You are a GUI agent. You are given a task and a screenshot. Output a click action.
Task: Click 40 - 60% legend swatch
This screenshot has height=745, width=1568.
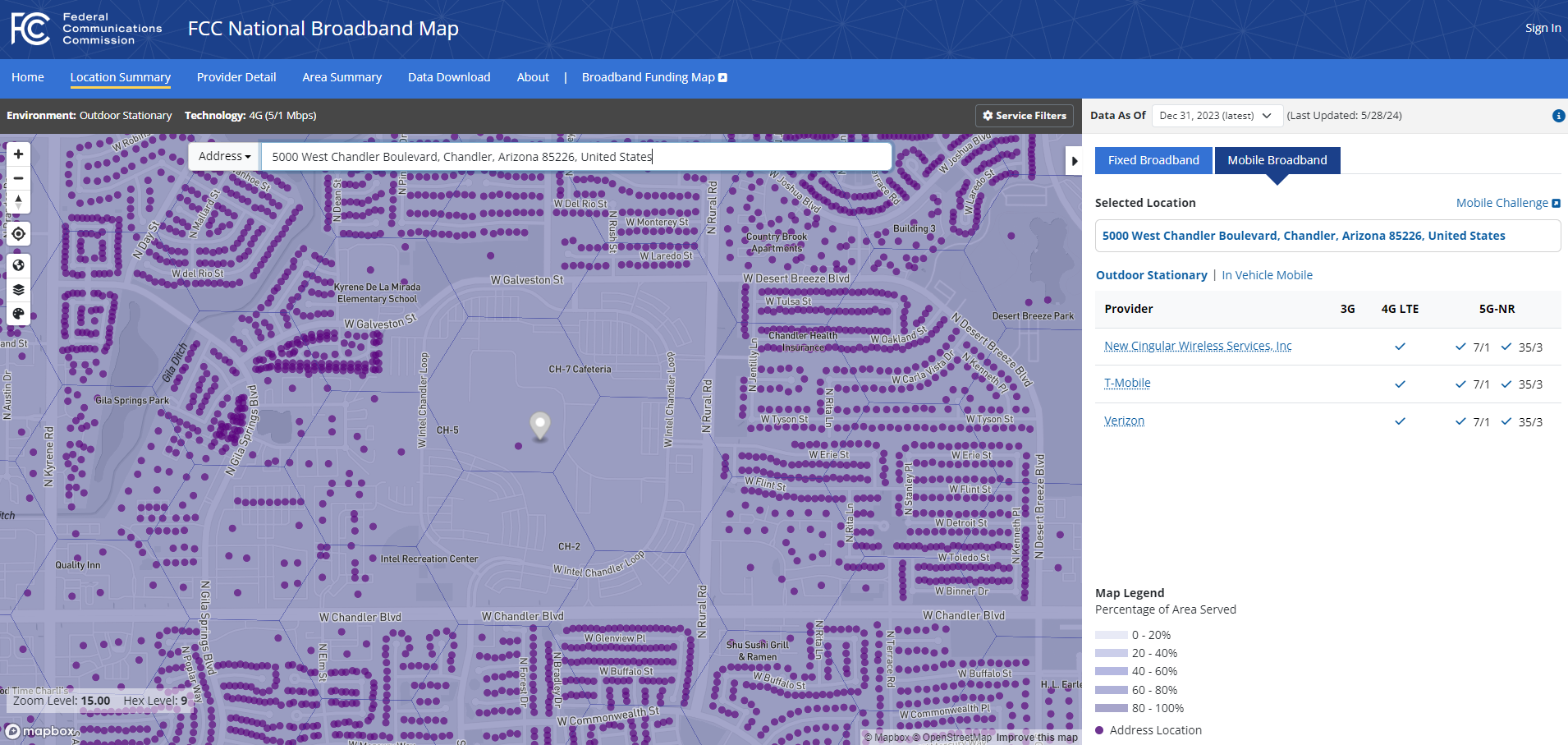point(1112,671)
